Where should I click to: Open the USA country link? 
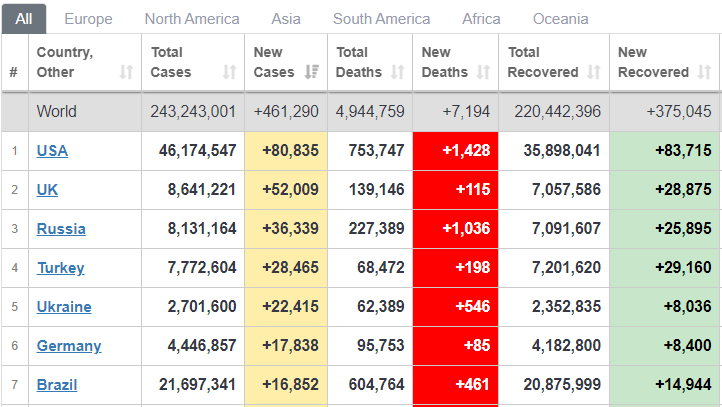point(52,151)
